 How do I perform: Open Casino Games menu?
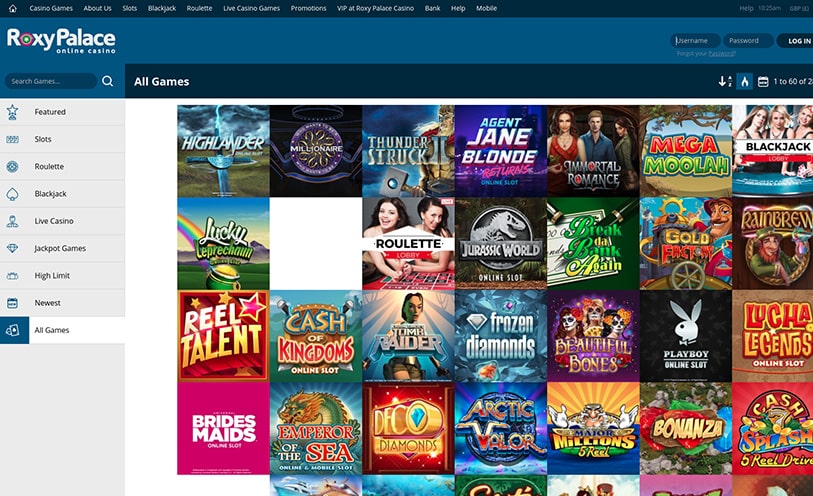coord(51,8)
